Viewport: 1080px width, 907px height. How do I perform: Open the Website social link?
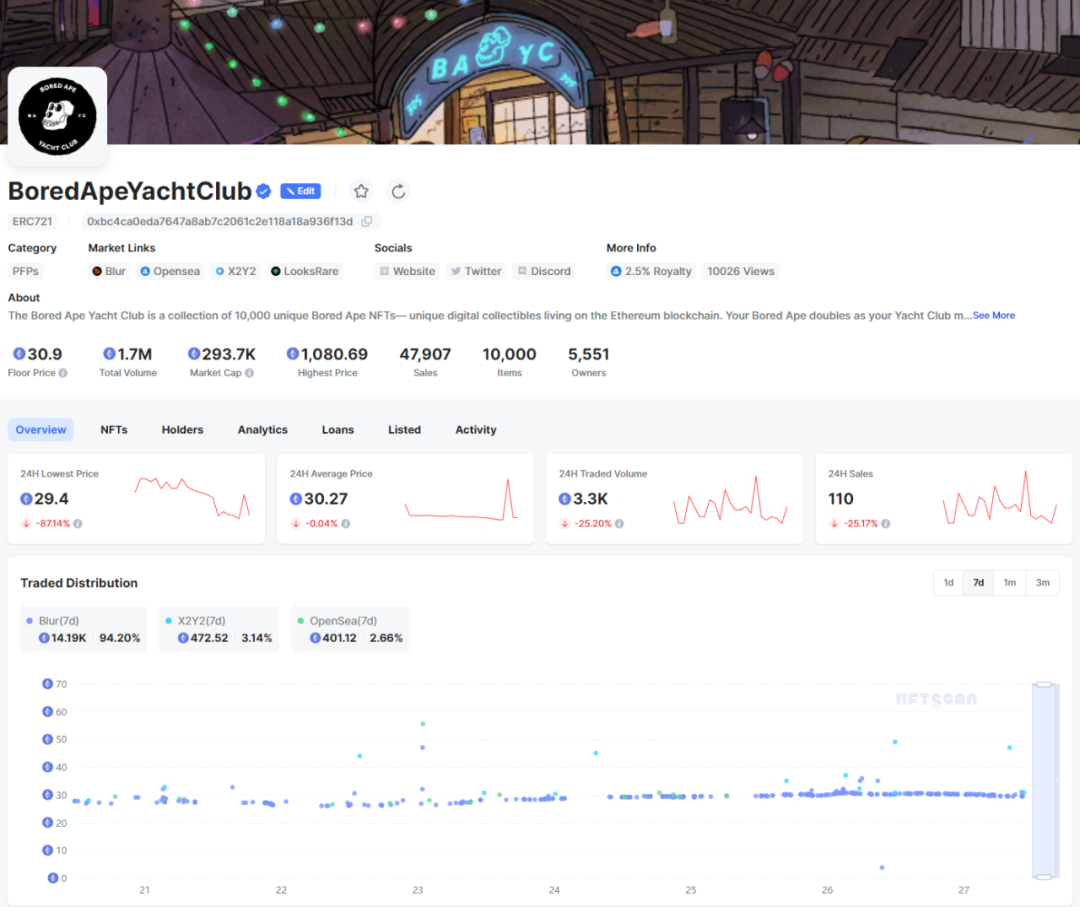[x=407, y=271]
